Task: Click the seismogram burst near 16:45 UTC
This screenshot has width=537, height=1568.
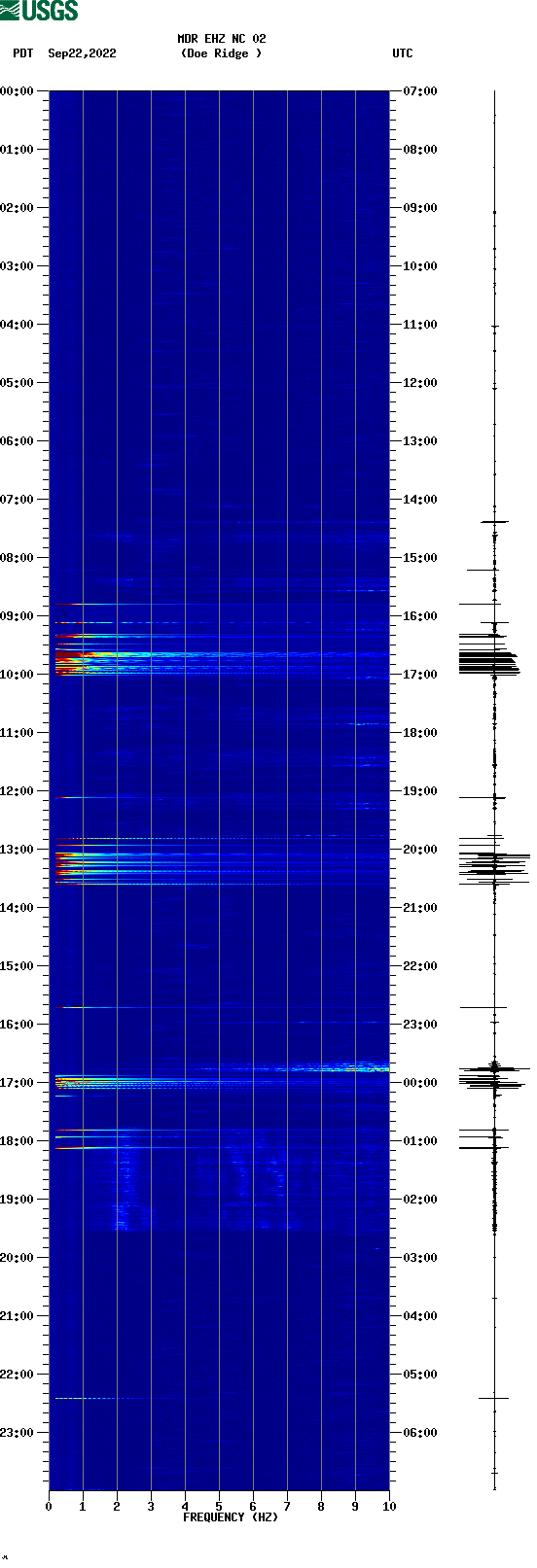Action: (x=489, y=662)
